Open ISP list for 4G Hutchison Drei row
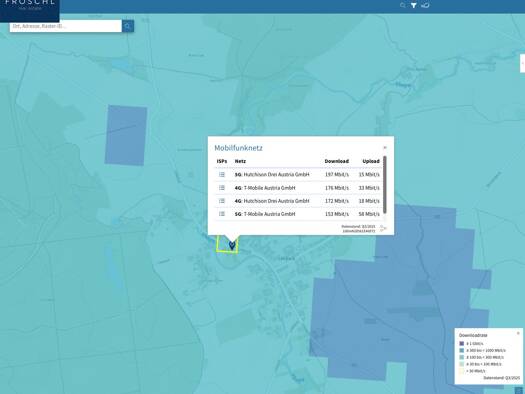 [222, 201]
